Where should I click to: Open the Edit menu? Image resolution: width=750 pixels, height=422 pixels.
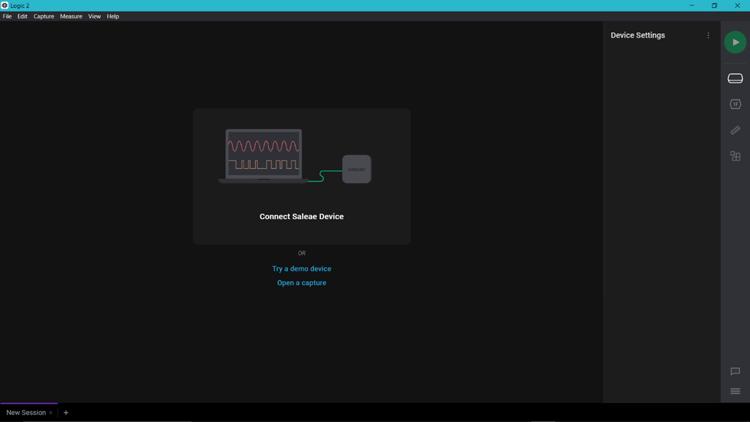coord(22,16)
